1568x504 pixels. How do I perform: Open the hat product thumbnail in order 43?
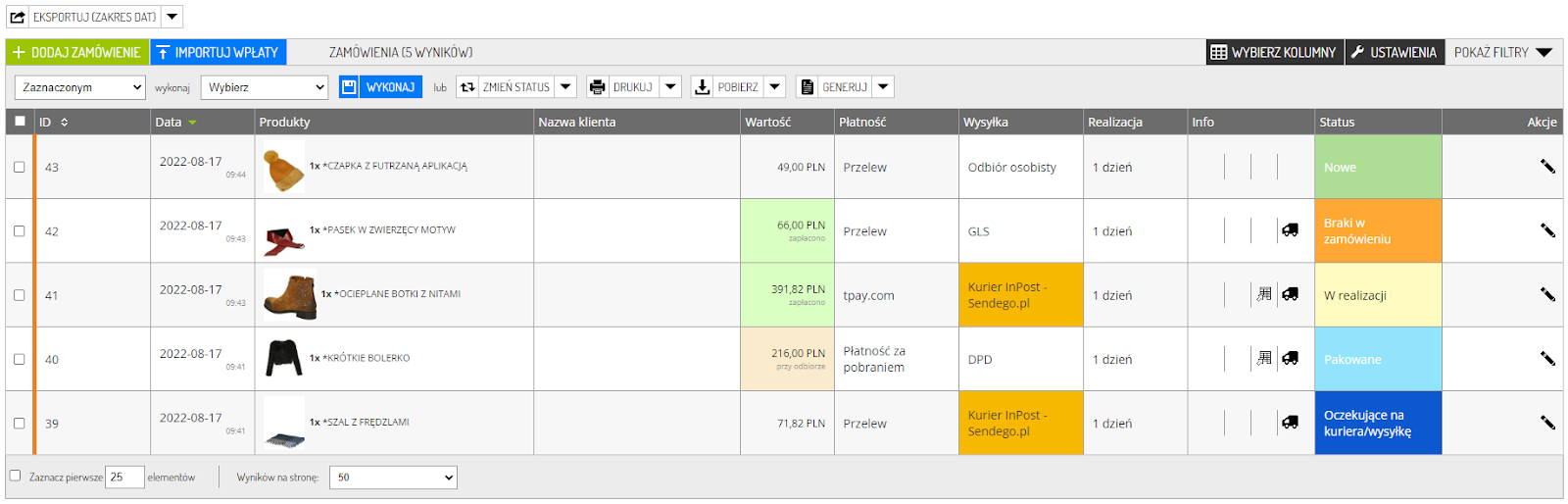(283, 168)
